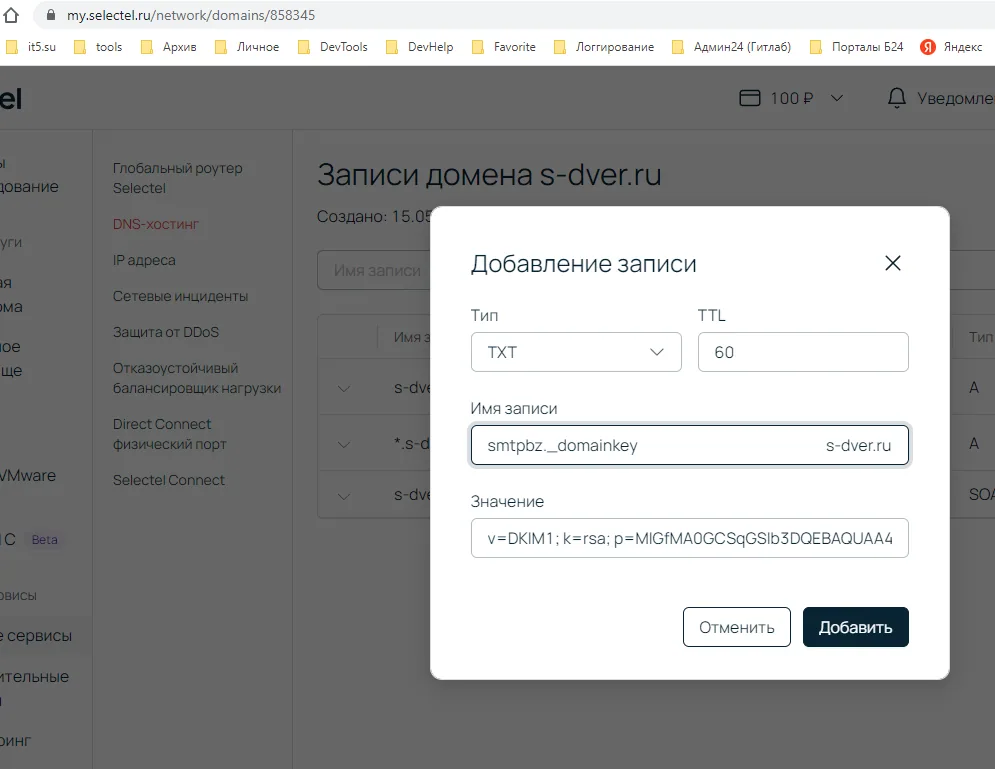Open the Яндекс bookmark

951,47
